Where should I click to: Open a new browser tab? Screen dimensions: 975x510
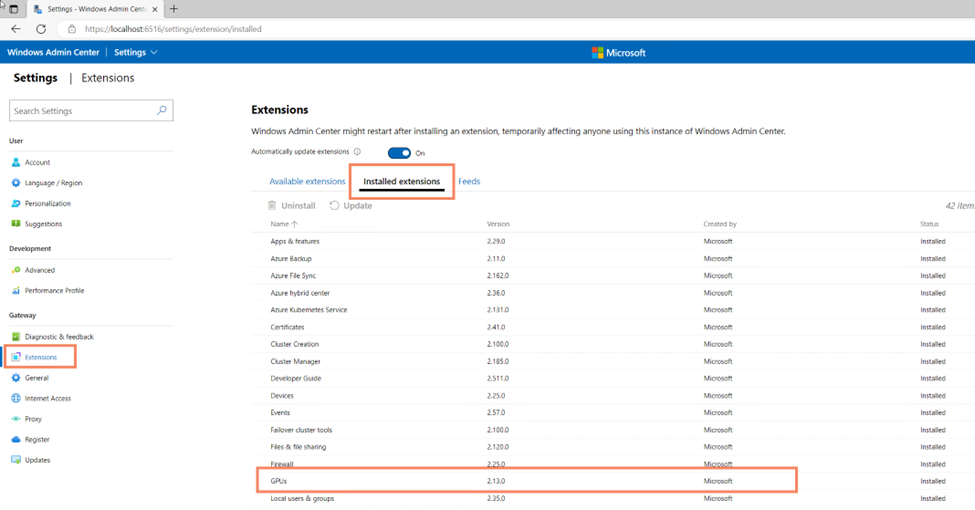click(173, 9)
